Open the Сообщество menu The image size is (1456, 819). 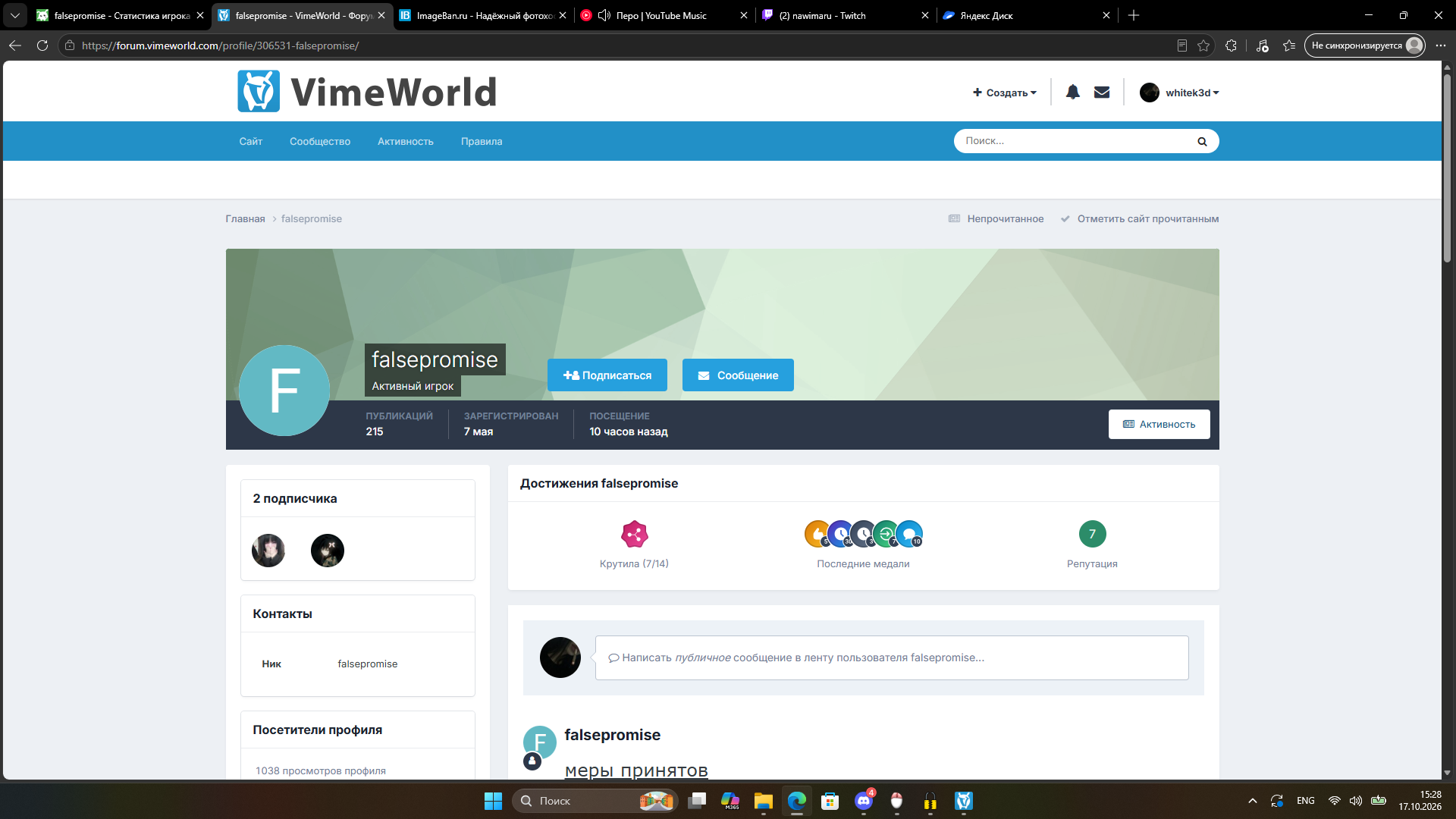(320, 141)
